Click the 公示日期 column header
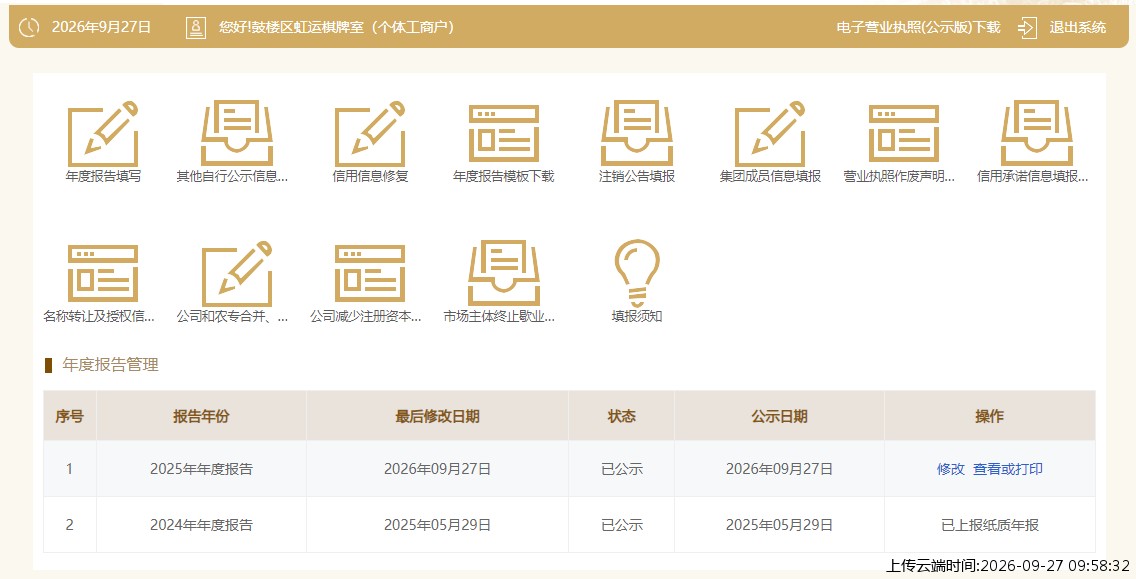 point(780,416)
